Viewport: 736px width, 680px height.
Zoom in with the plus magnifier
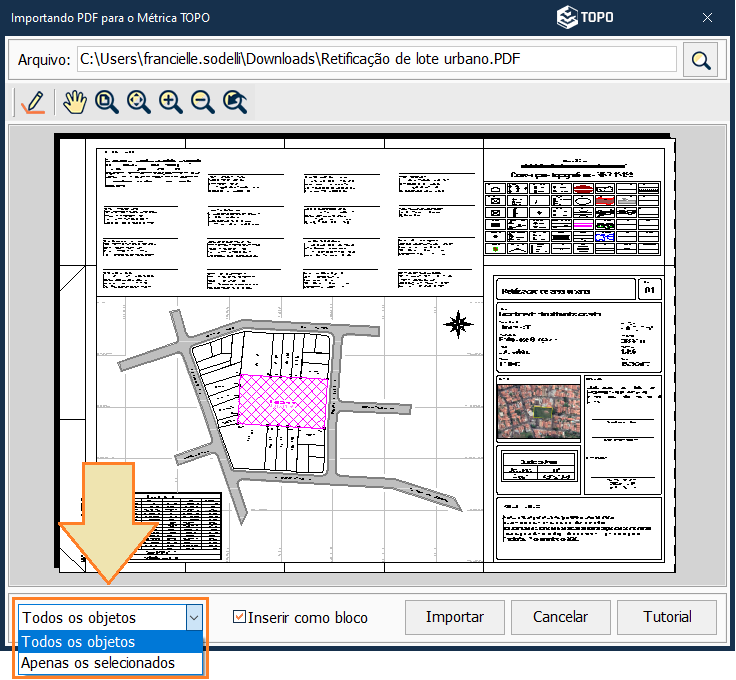(170, 102)
